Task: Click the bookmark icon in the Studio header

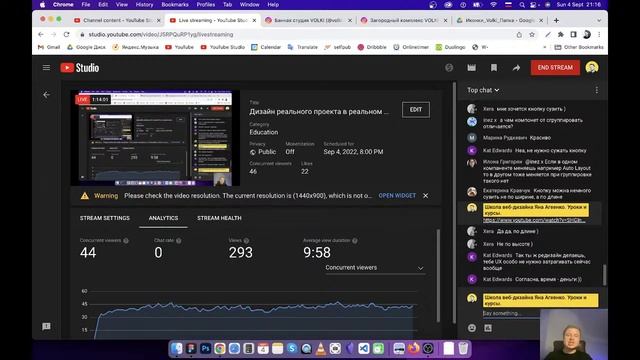Action: tap(494, 68)
